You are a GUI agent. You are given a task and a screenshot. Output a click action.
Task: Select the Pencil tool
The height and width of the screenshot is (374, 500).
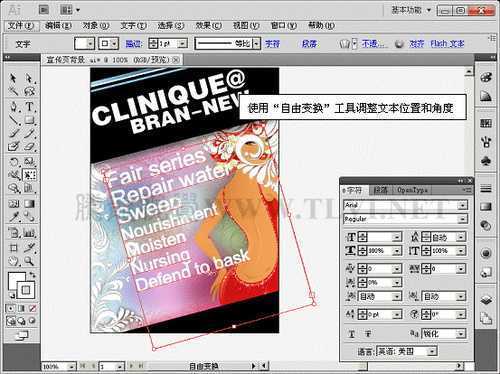tap(29, 133)
